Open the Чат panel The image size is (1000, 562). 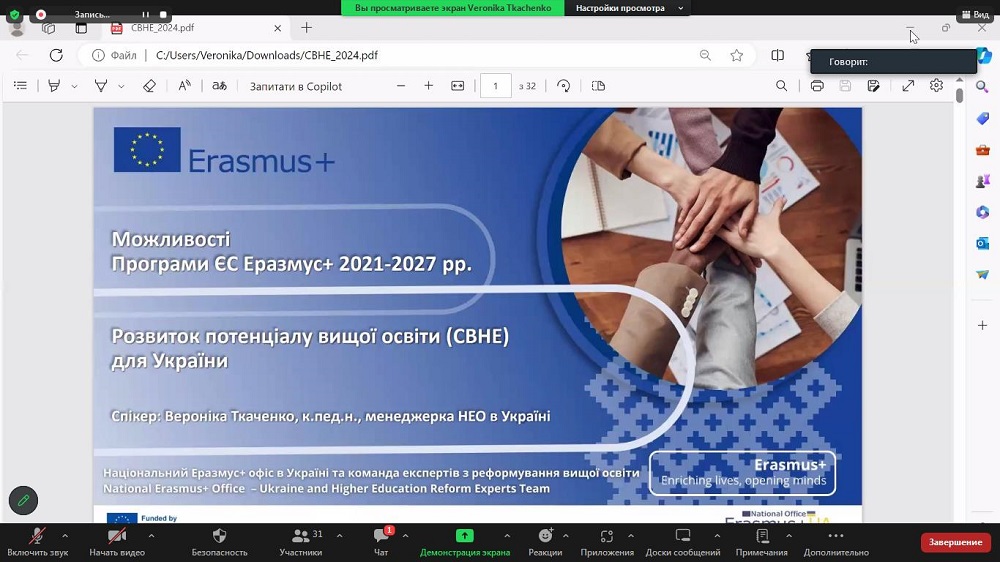tap(380, 541)
